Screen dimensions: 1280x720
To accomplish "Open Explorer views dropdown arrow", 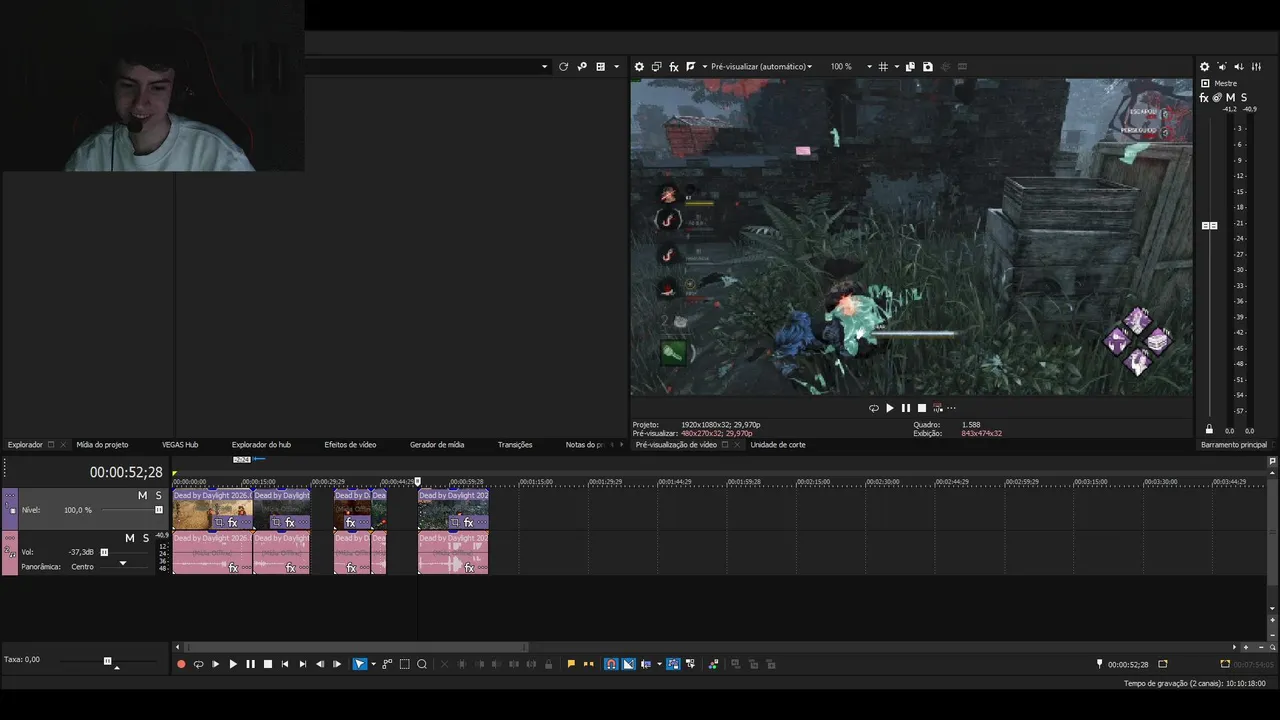I will [x=616, y=67].
